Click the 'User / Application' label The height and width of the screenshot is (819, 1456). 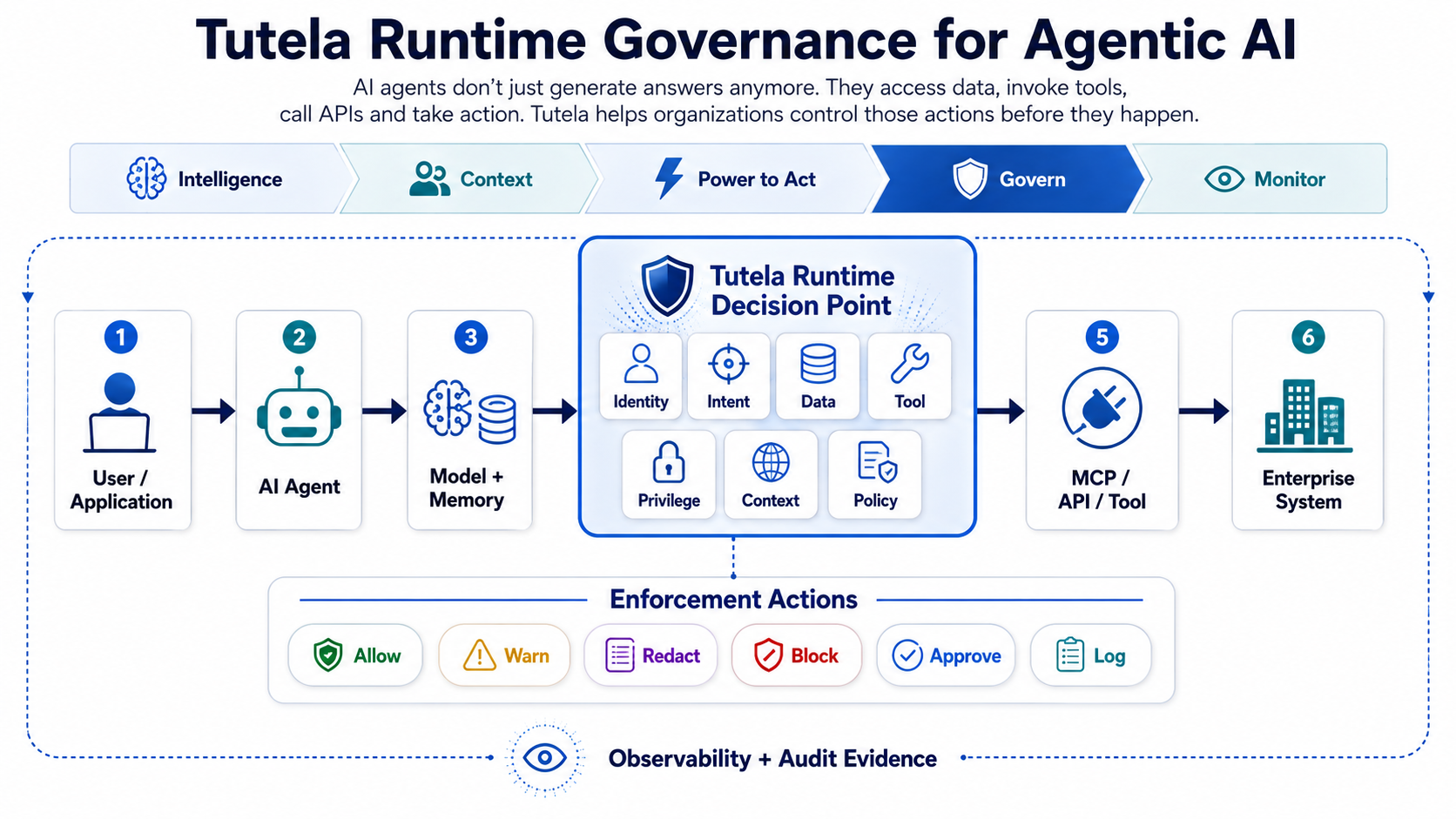pyautogui.click(x=121, y=490)
